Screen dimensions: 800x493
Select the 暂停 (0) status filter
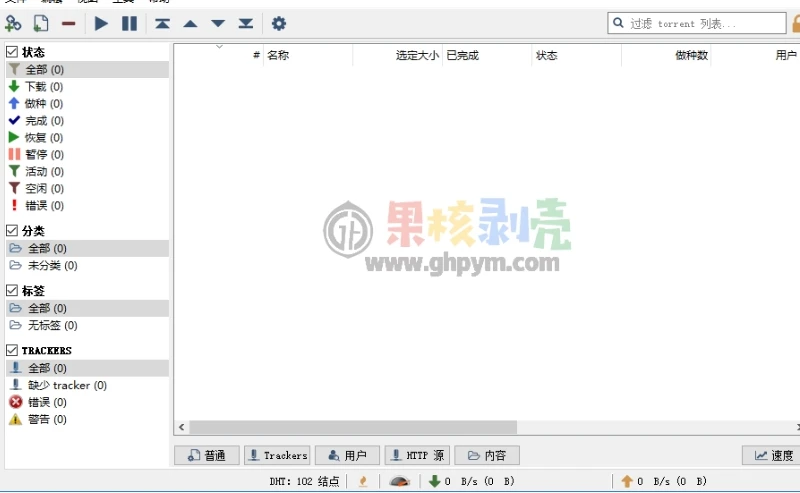87,154
